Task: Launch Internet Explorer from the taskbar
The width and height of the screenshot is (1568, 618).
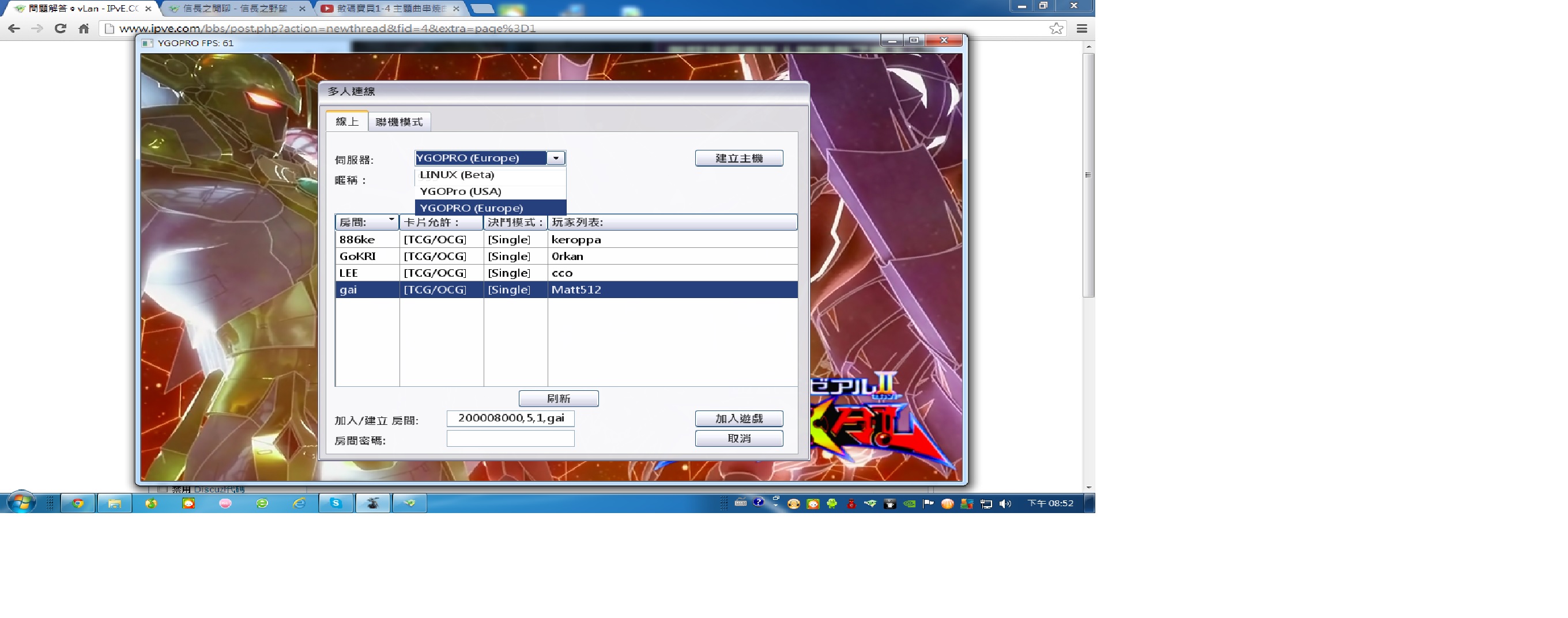Action: (299, 503)
